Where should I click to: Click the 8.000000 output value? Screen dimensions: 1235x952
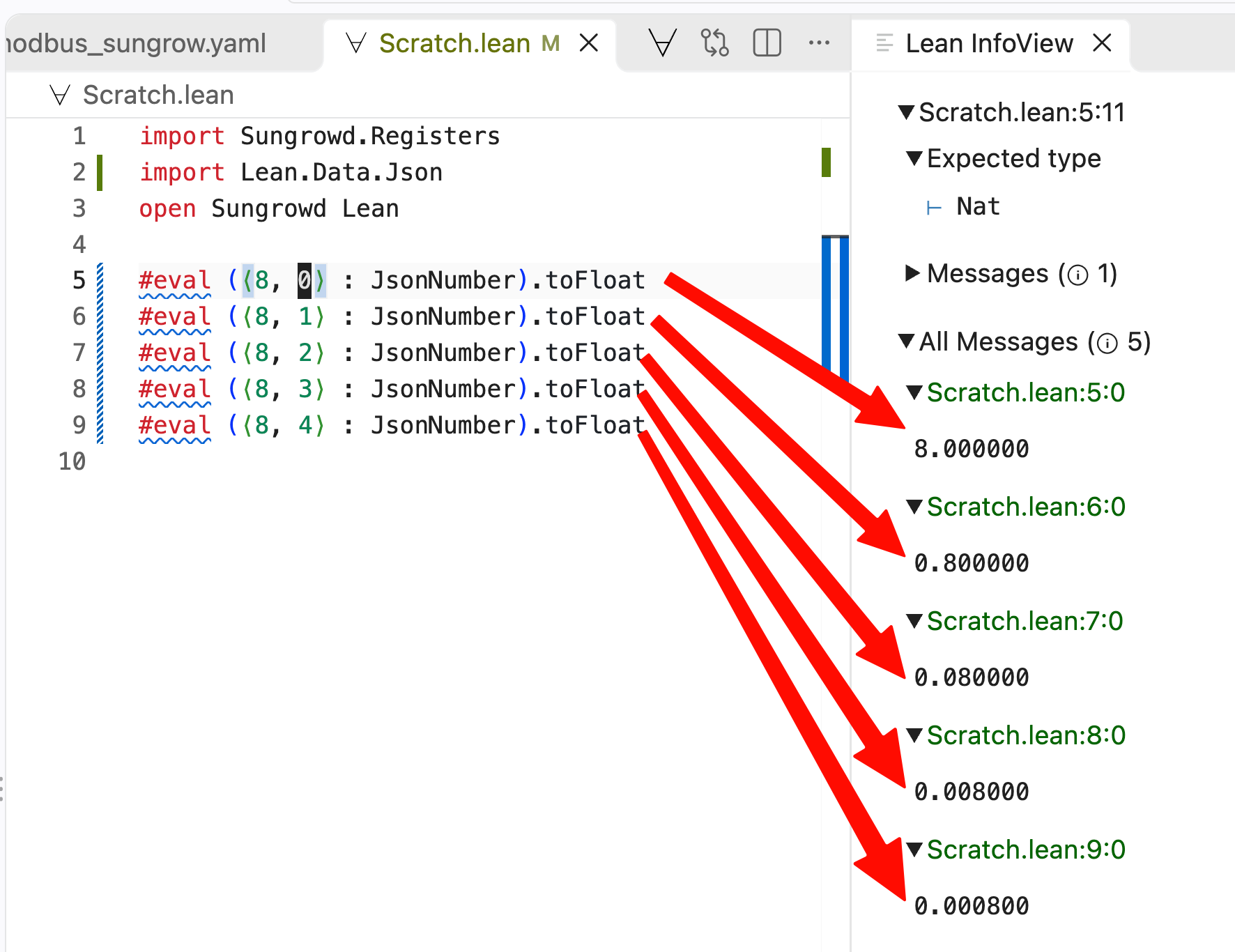pyautogui.click(x=972, y=449)
